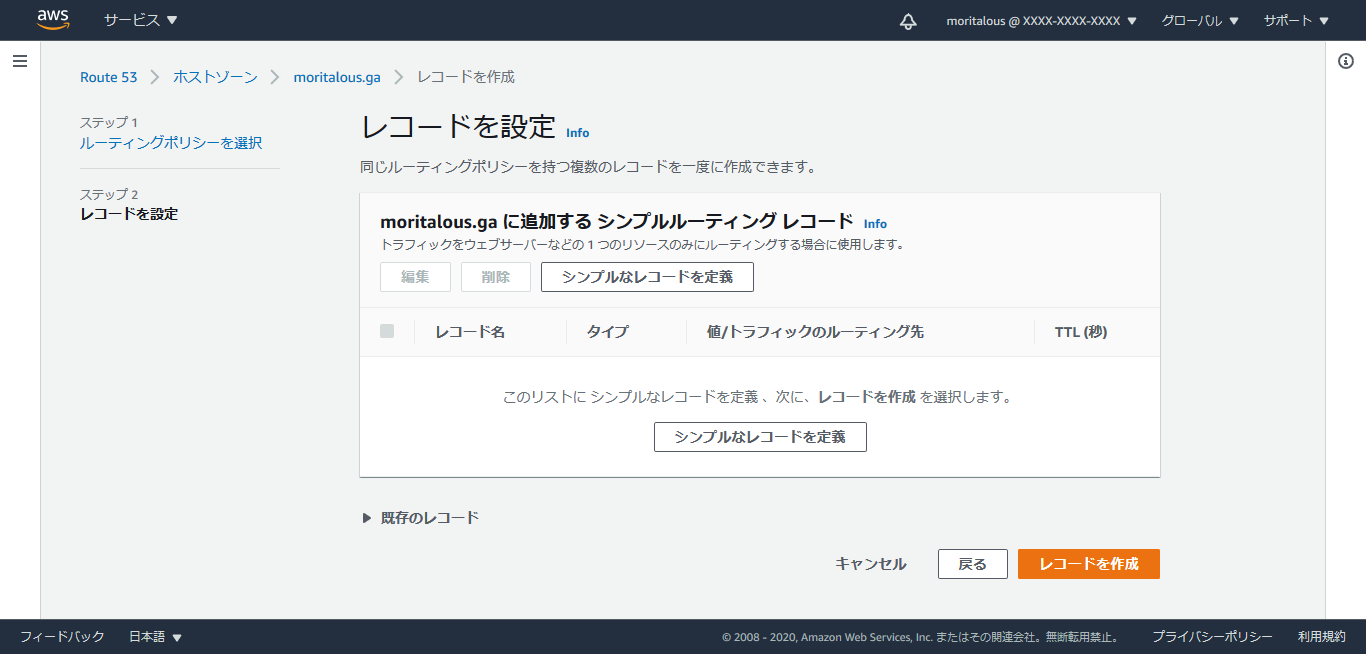This screenshot has height=654, width=1366.
Task: Open the moritalous account dropdown
Action: coord(1041,21)
